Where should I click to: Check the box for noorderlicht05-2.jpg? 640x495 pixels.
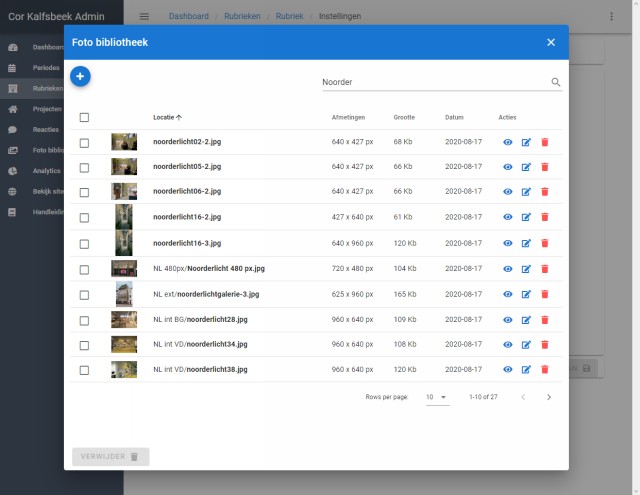tap(84, 168)
